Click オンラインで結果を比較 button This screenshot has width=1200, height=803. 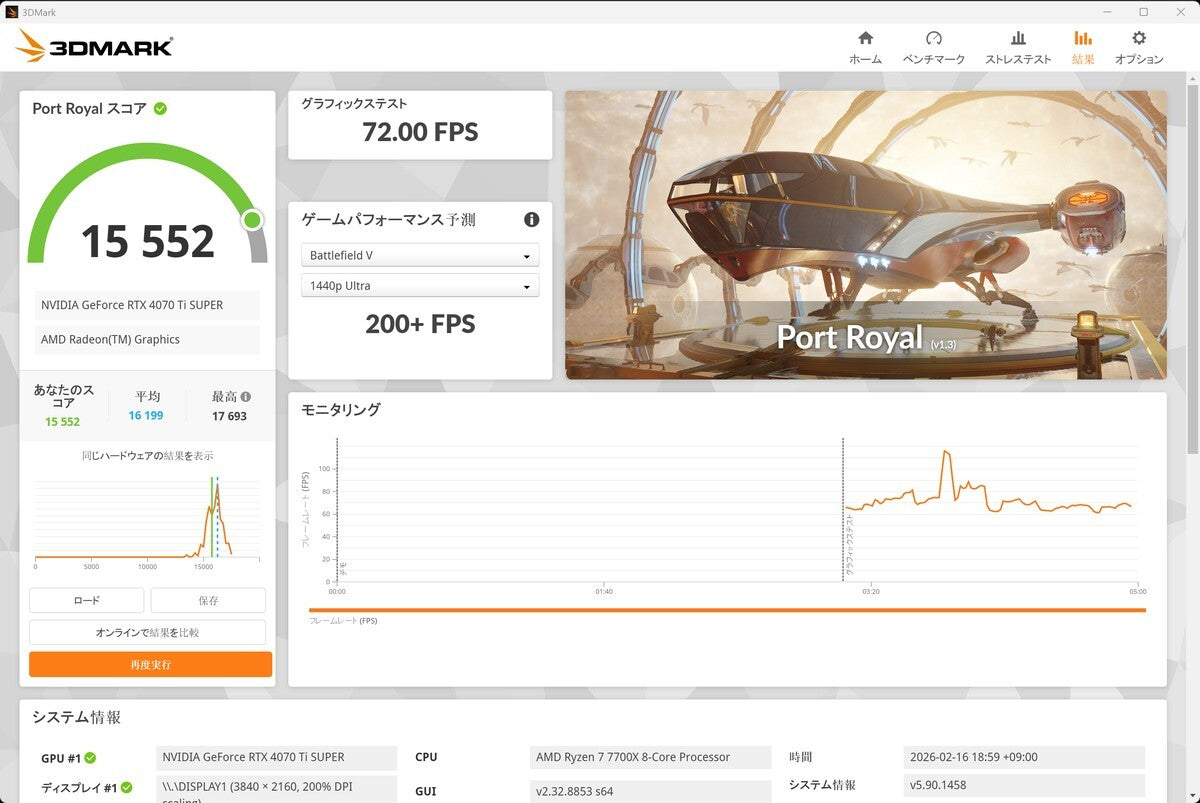tap(148, 632)
